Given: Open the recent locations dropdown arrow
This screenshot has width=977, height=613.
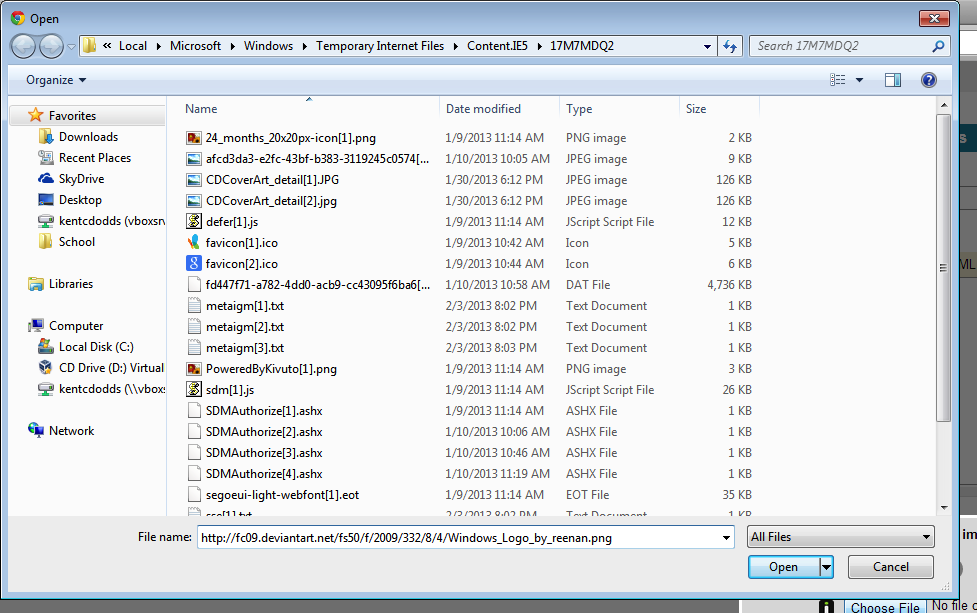Looking at the screenshot, I should click(71, 47).
